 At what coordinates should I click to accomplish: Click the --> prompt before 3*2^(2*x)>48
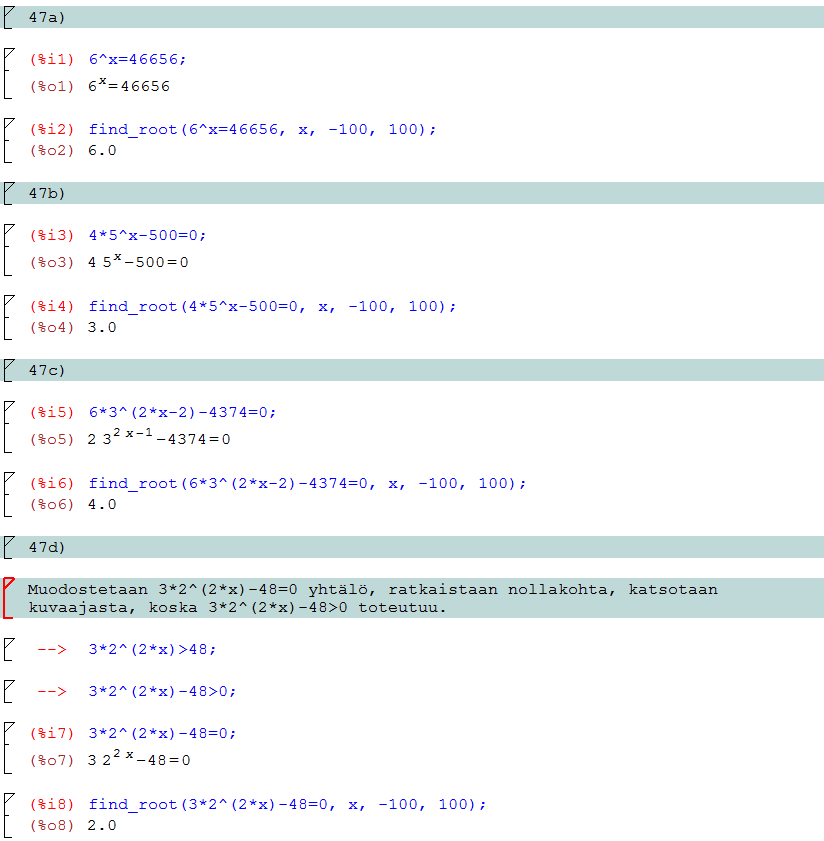click(52, 650)
